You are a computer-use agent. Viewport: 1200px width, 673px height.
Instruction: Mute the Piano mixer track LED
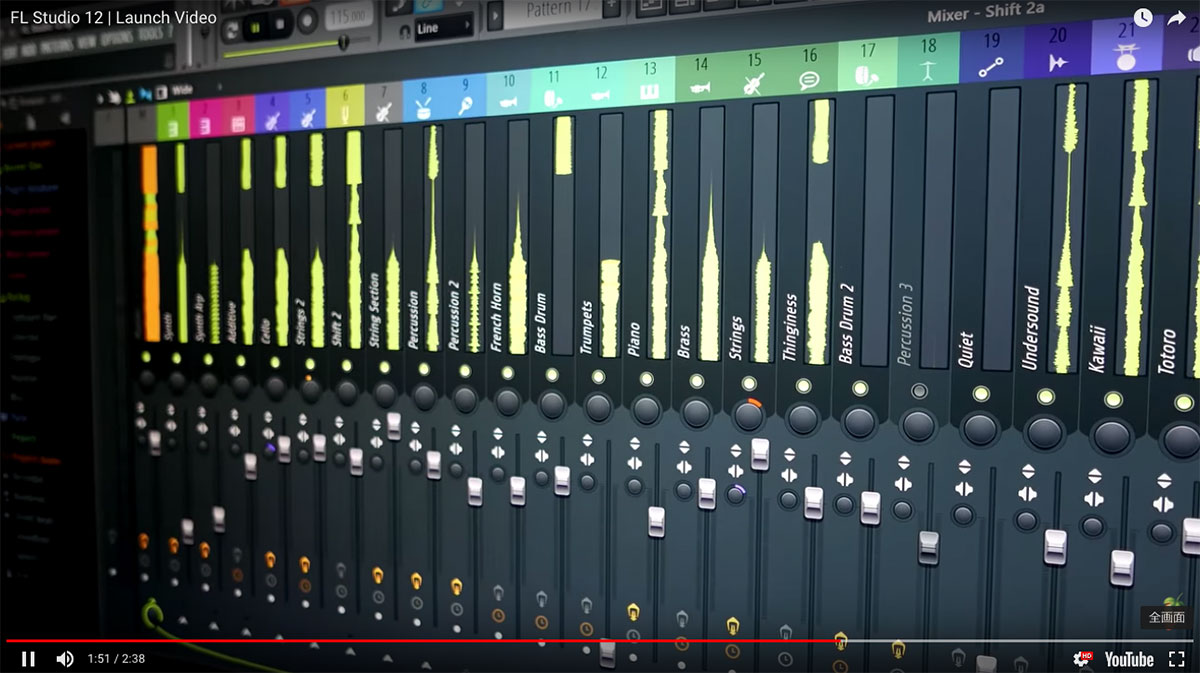(647, 379)
